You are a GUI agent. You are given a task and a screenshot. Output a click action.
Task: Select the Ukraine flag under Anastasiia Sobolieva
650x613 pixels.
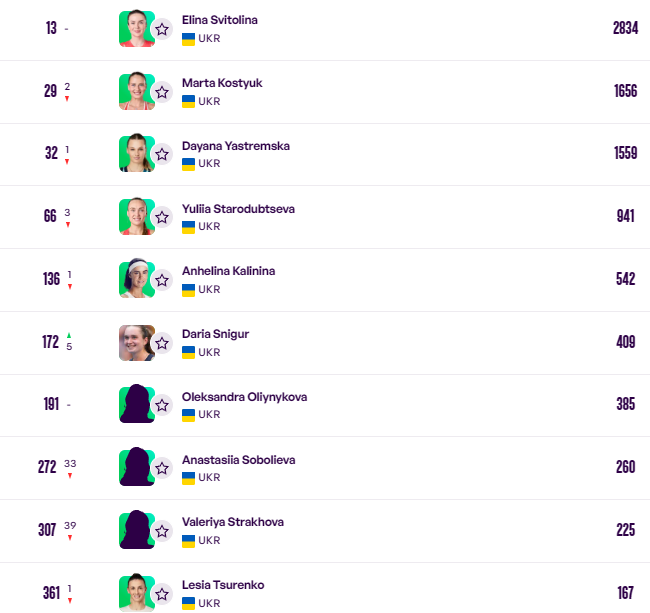coord(188,478)
